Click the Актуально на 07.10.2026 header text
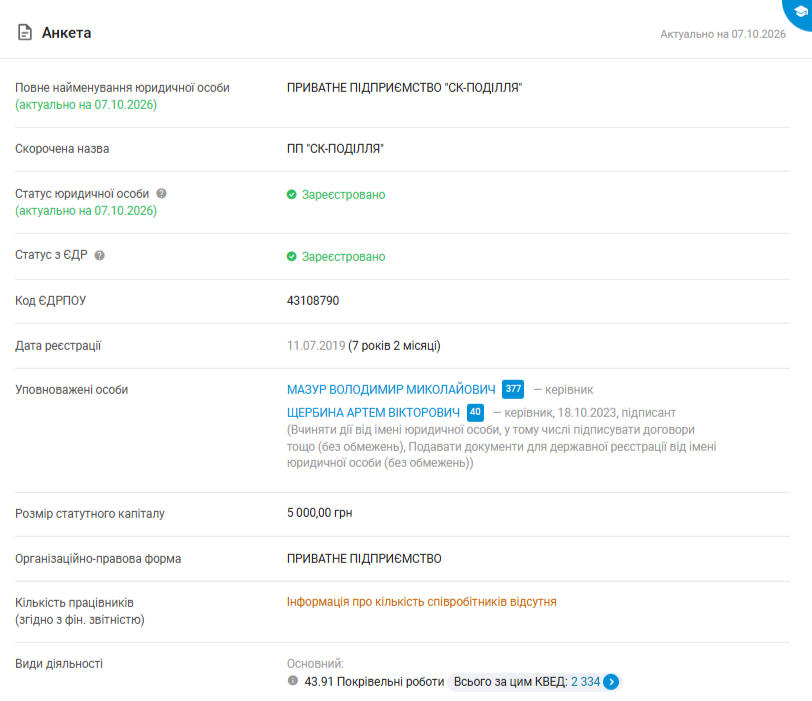 [x=723, y=34]
